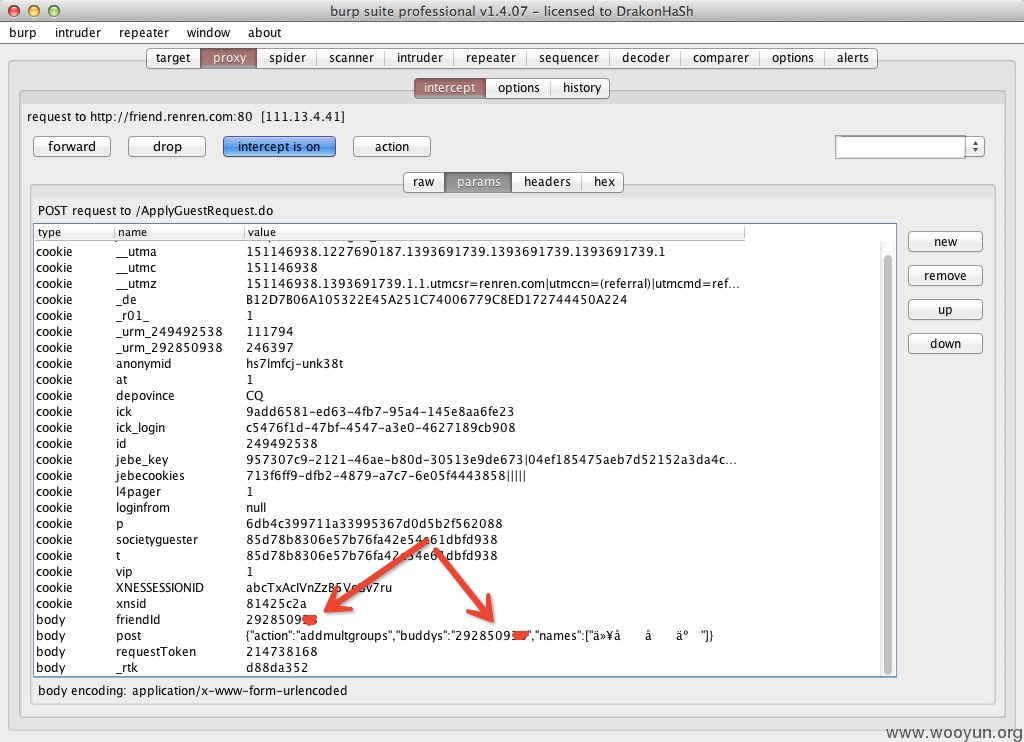Click the type column header
This screenshot has height=742, width=1024.
tap(74, 233)
